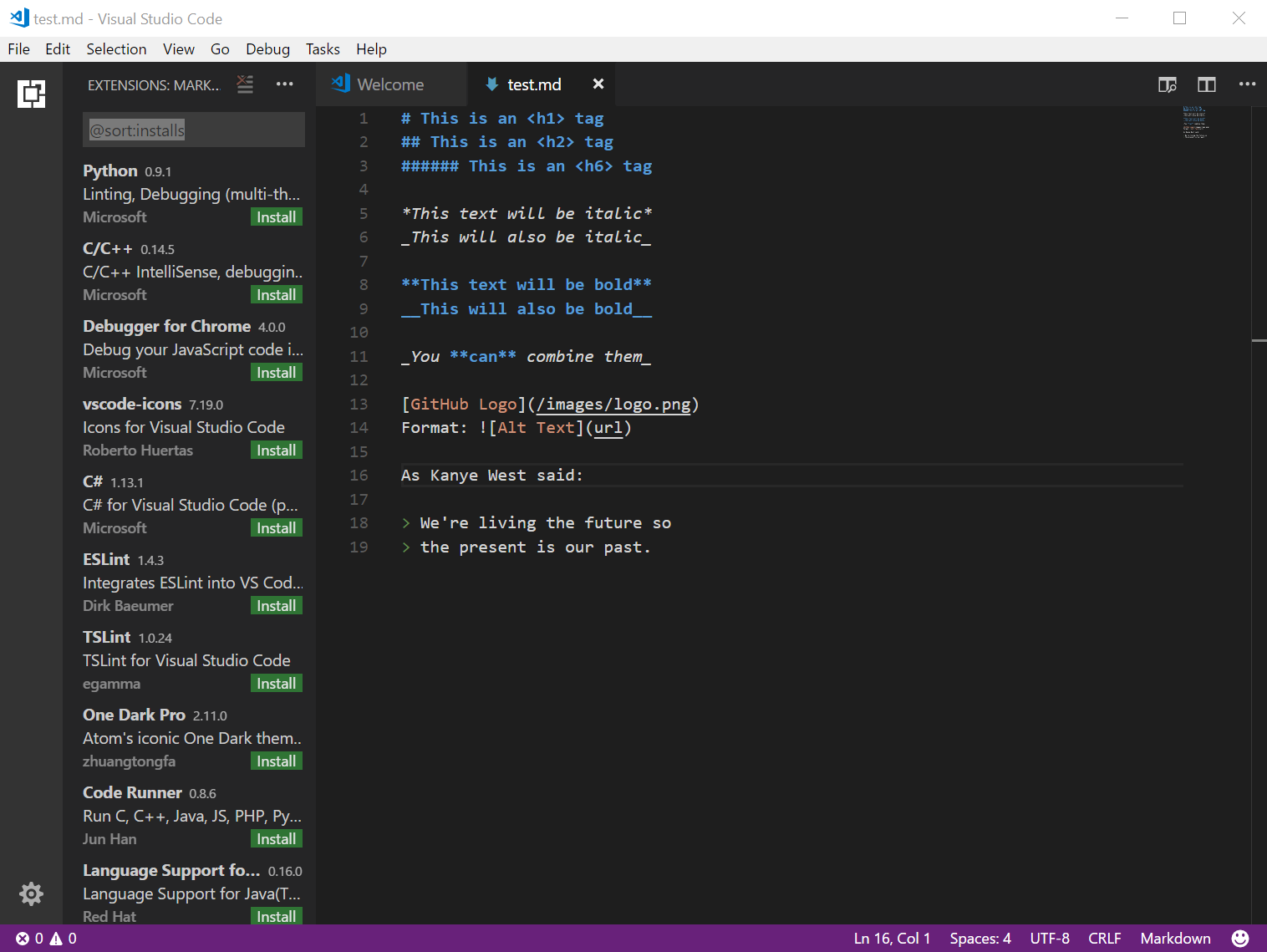This screenshot has width=1267, height=952.
Task: Click the '**This text will be bold**' line
Action: (x=527, y=285)
